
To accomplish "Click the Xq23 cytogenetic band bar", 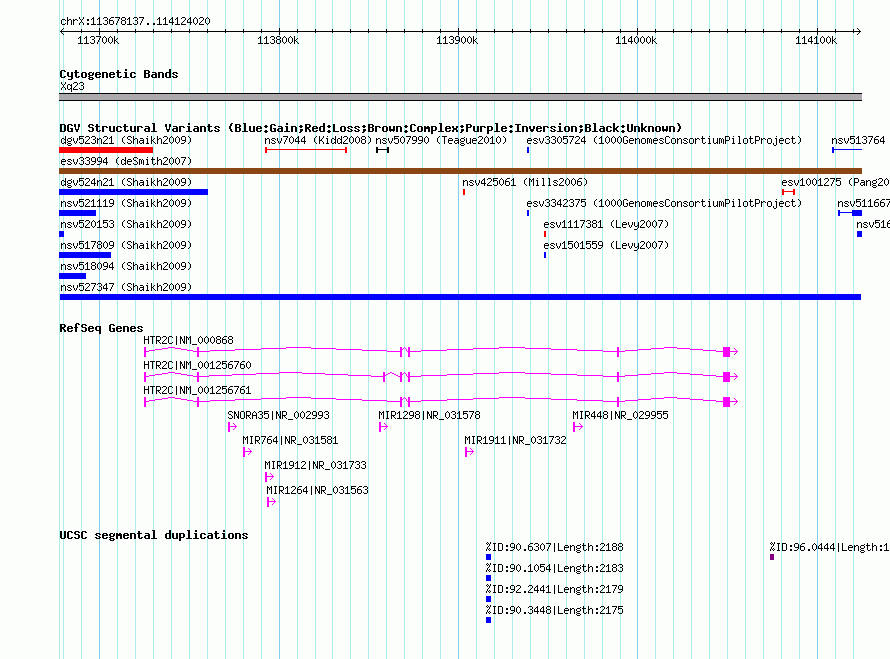I will point(460,97).
